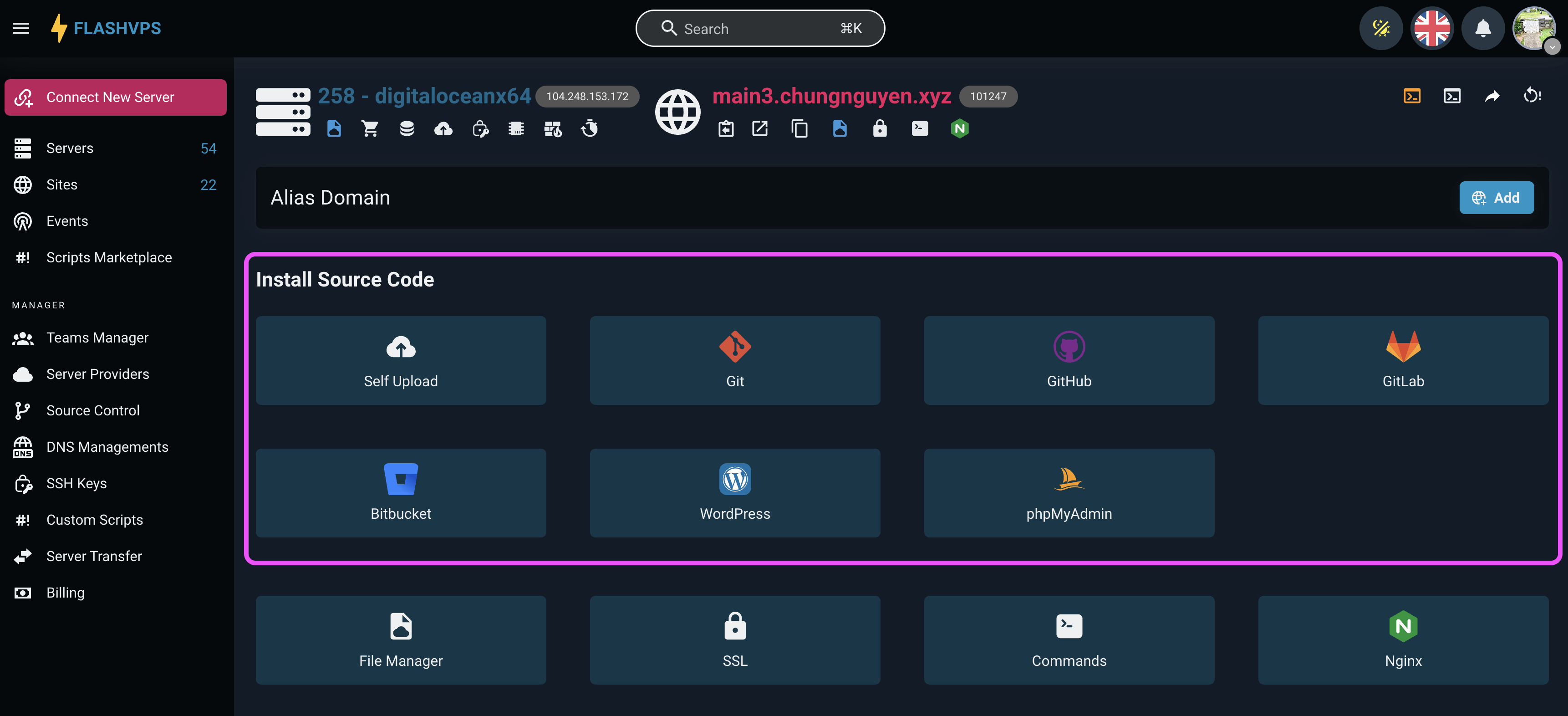Select the cloud upload backup icon
This screenshot has width=1568, height=716.
click(443, 128)
